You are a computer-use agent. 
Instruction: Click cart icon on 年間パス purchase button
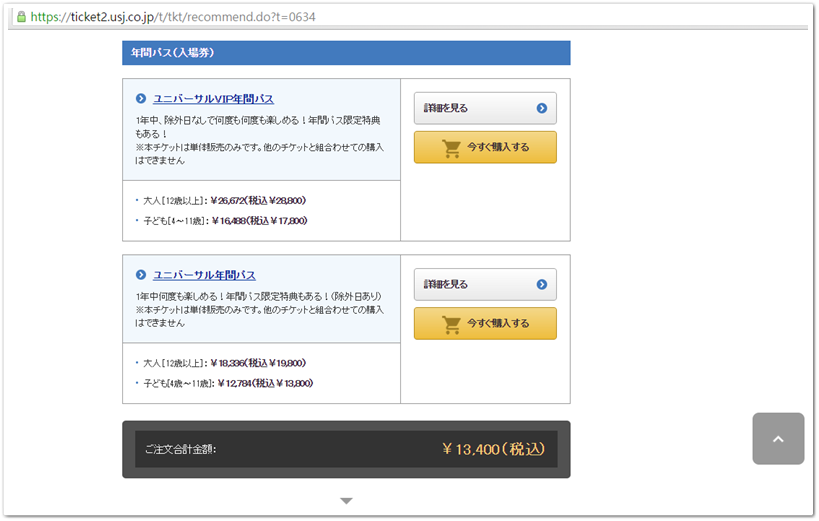coord(452,325)
